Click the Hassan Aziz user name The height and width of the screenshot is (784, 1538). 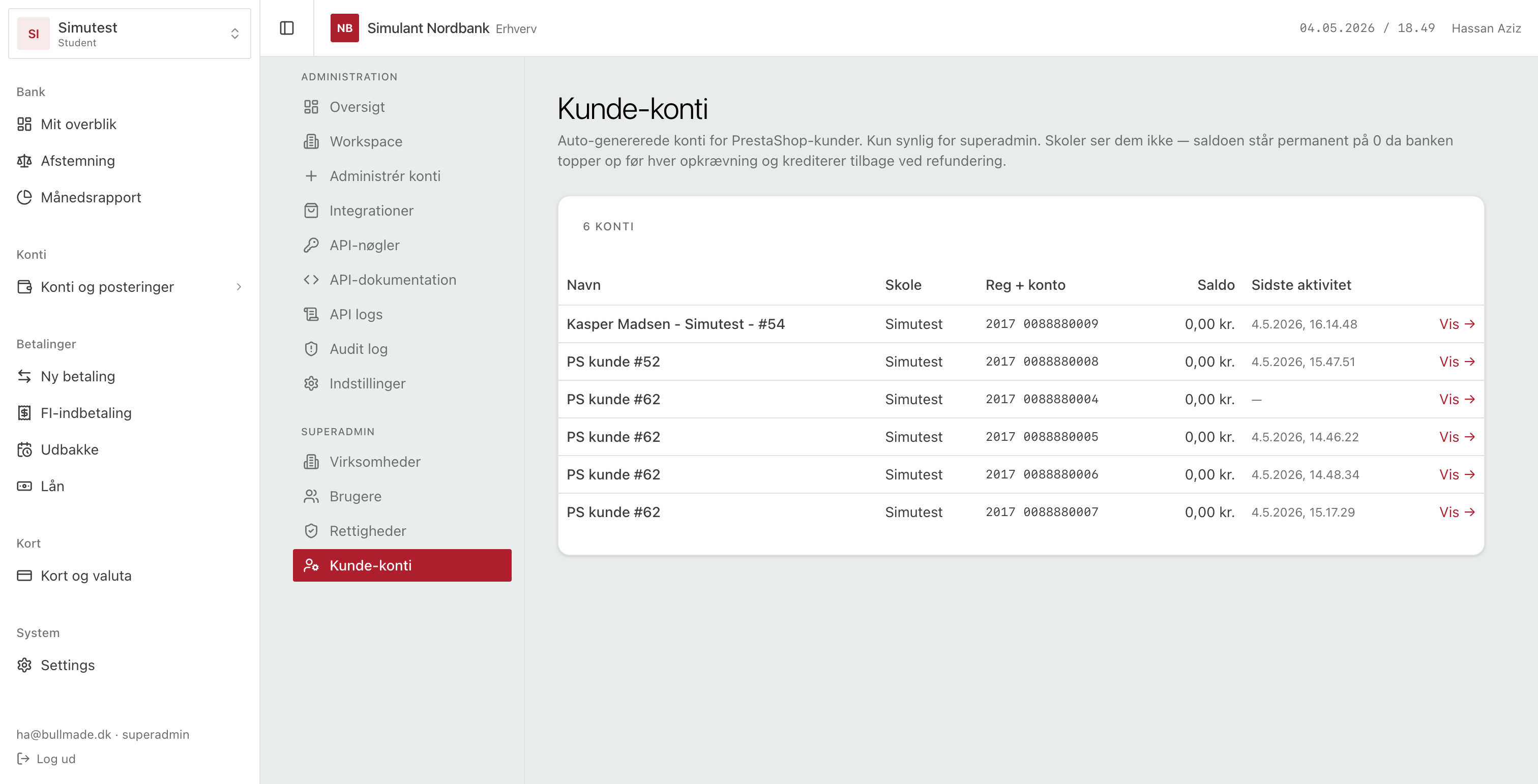pos(1486,28)
